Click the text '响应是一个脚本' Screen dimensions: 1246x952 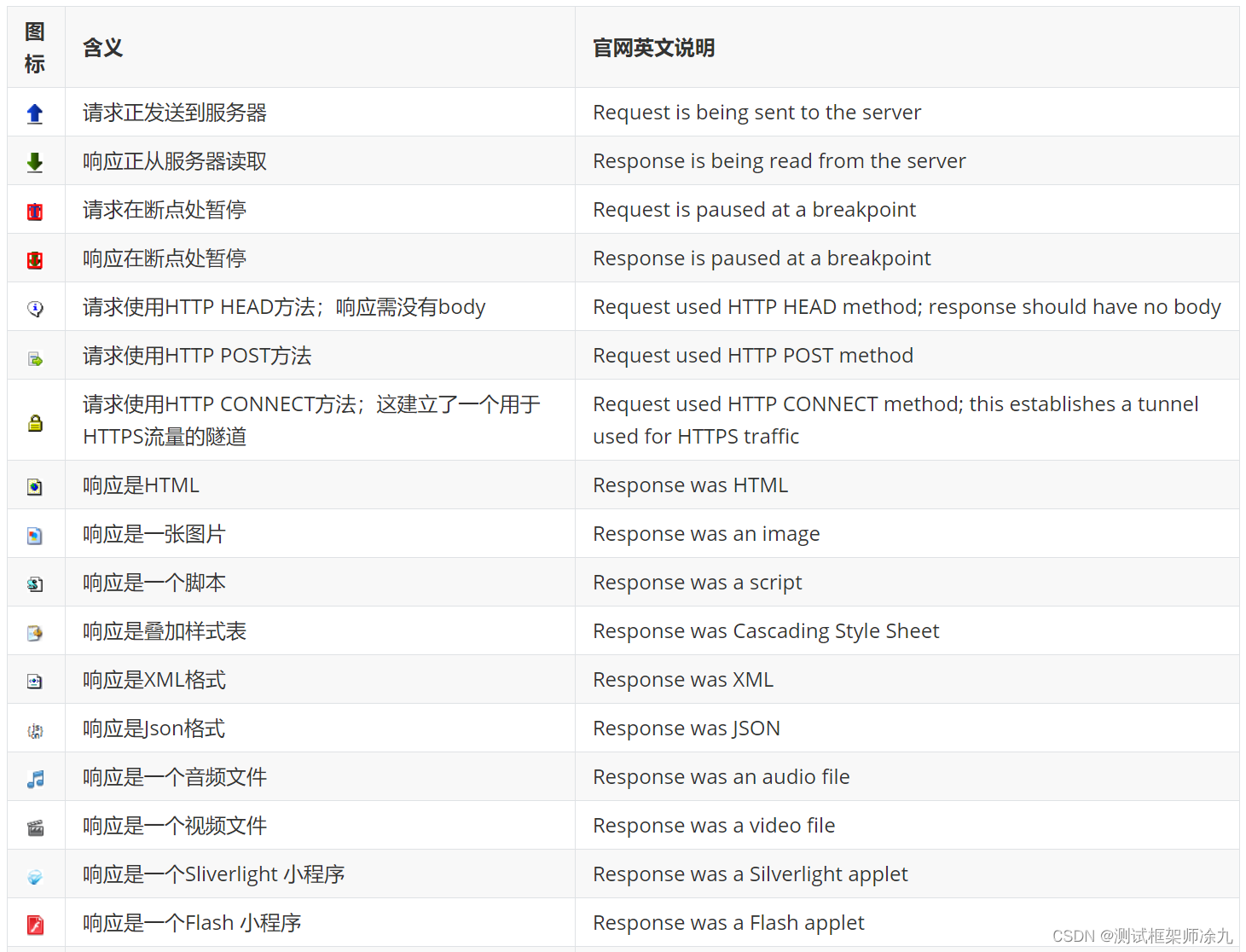pos(154,583)
